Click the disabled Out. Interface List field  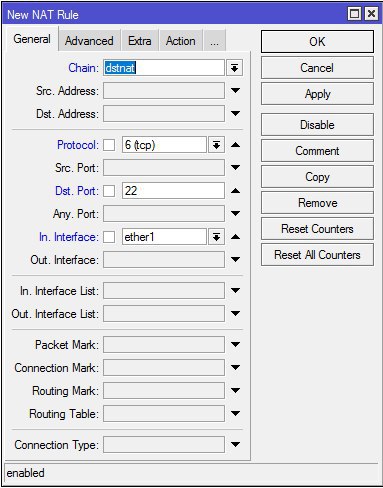pos(164,314)
